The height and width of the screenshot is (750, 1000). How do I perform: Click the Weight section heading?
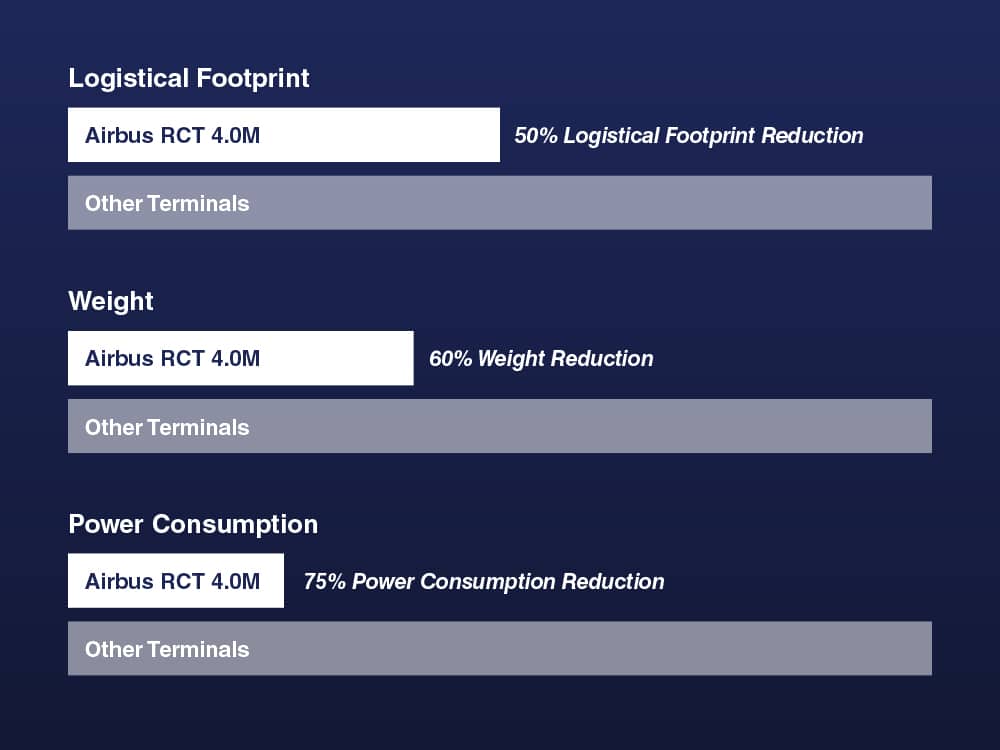click(x=111, y=302)
